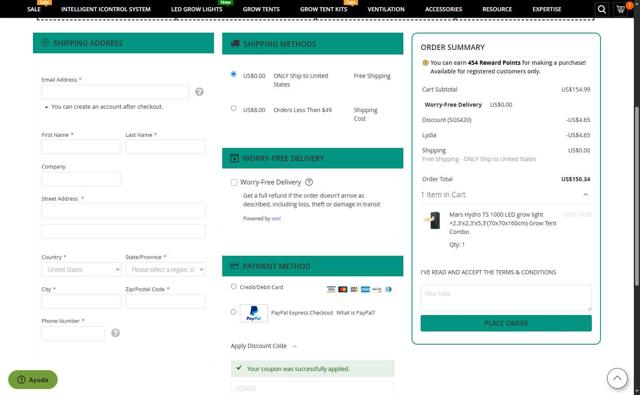The height and width of the screenshot is (395, 640).
Task: Open the shopping cart icon
Action: coord(621,9)
